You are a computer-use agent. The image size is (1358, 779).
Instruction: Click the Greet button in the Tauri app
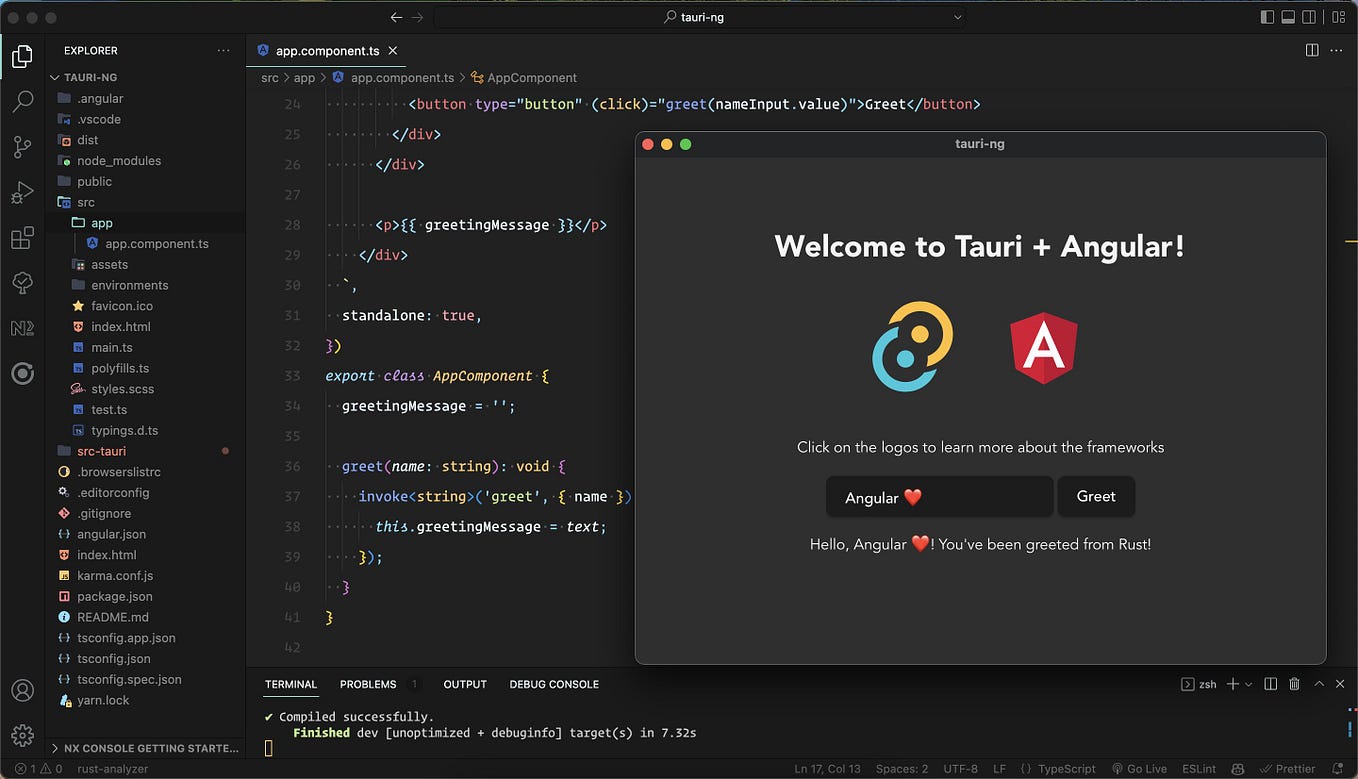1095,496
